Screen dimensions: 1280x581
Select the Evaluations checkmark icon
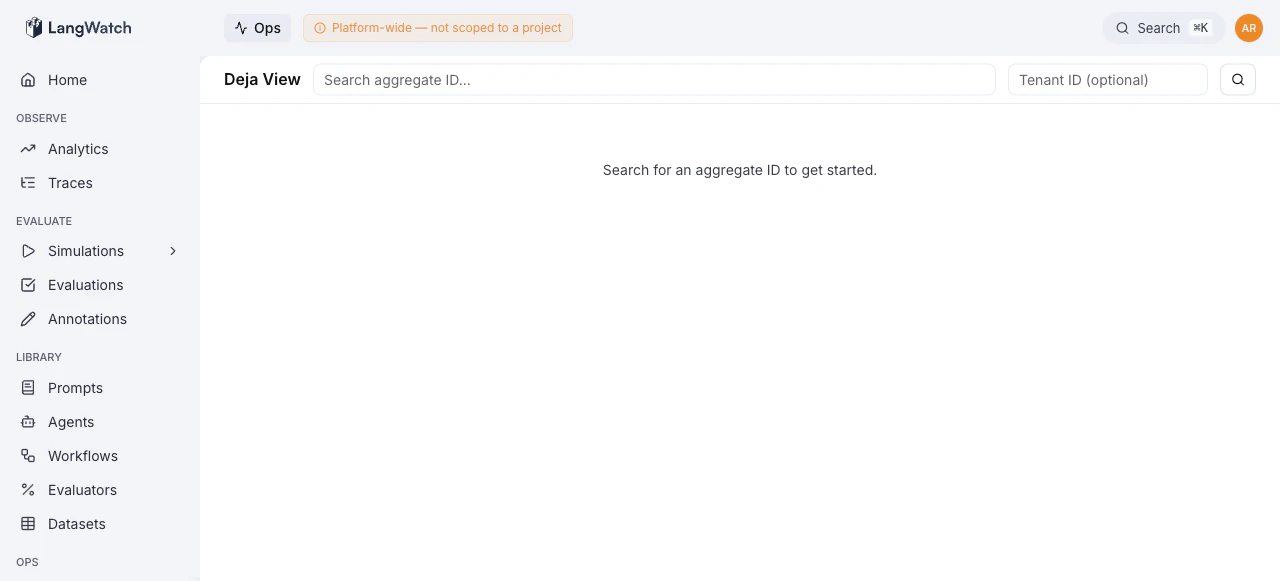coord(28,284)
